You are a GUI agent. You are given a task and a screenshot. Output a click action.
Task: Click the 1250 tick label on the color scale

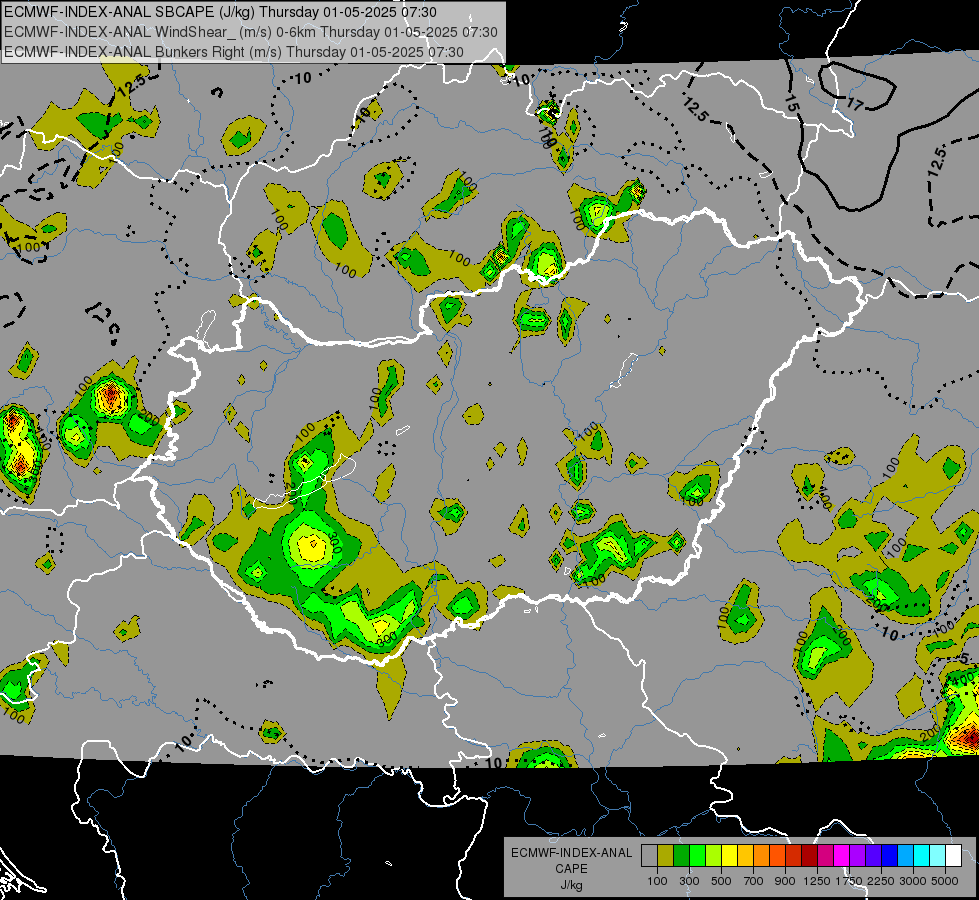coord(817,881)
